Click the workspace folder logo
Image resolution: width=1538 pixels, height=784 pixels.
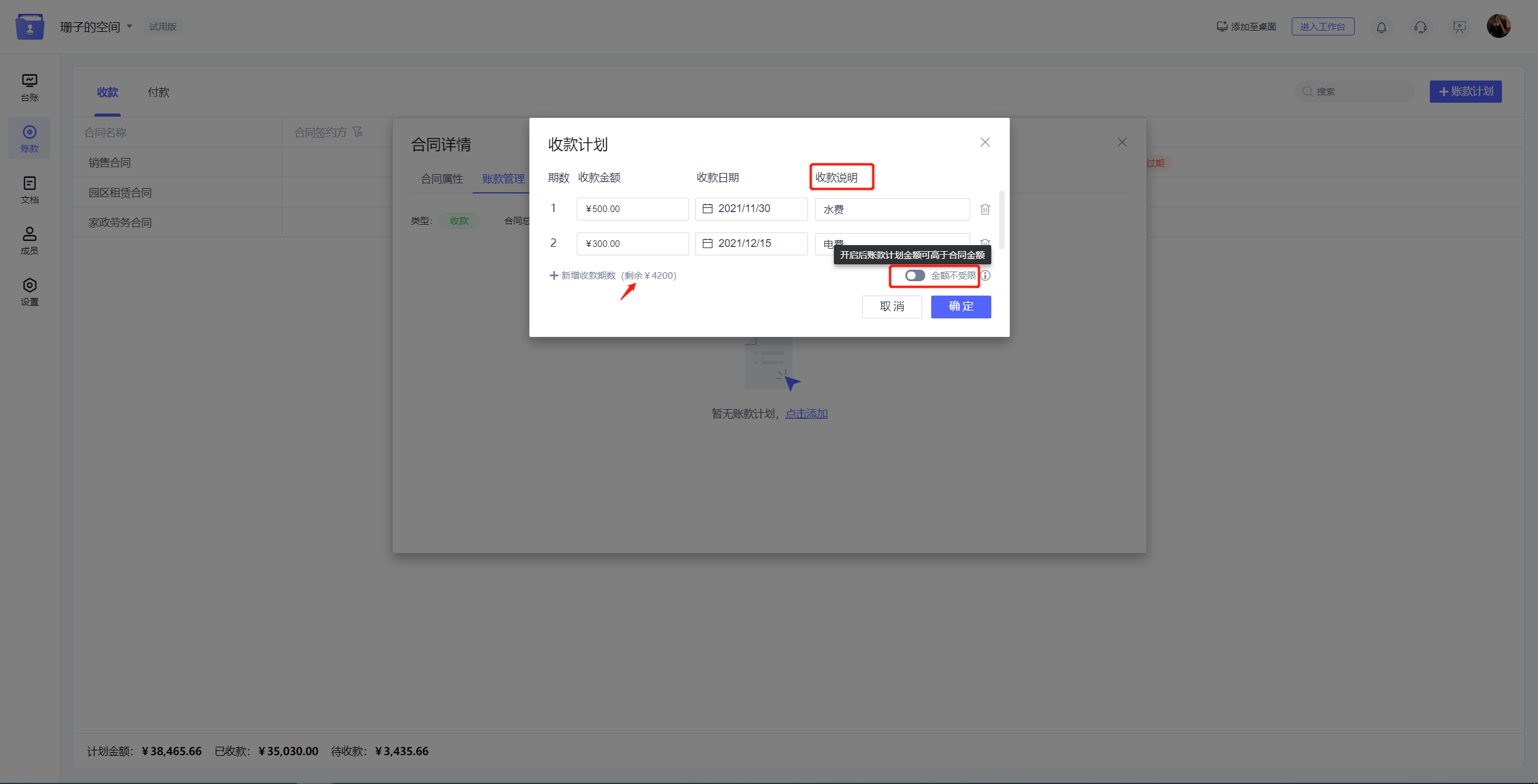click(30, 27)
